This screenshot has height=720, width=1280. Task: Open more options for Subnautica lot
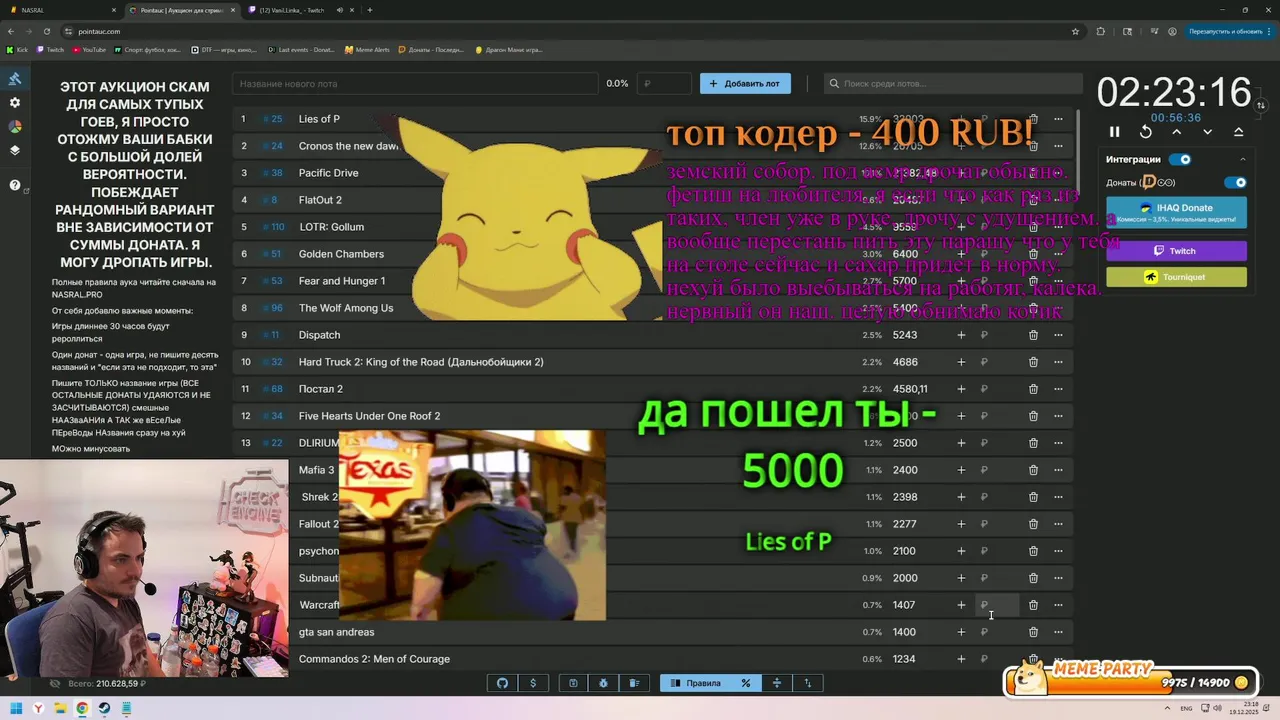[1058, 578]
